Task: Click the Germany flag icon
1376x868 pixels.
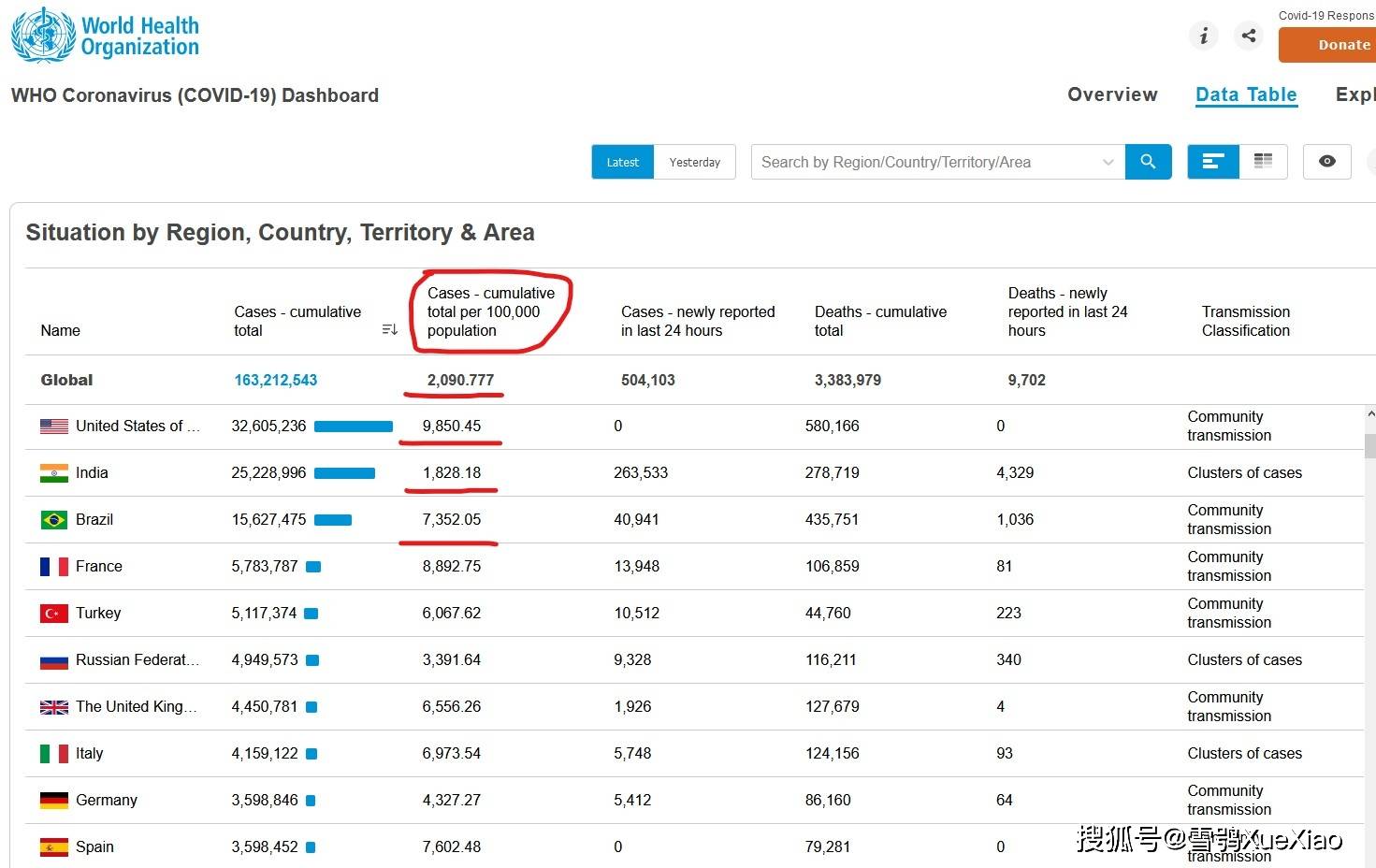Action: (54, 801)
